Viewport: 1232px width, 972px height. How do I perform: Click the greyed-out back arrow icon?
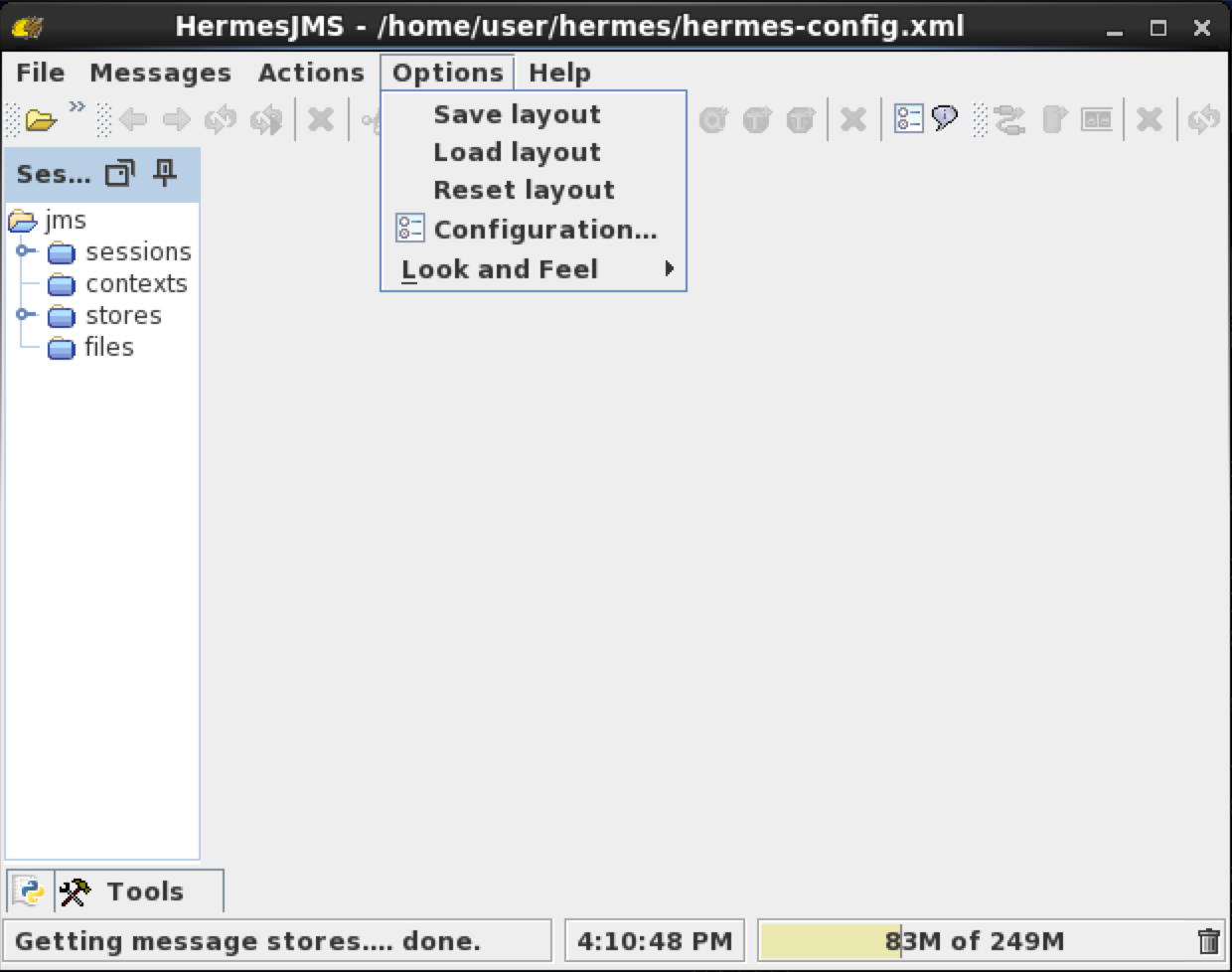pos(133,120)
